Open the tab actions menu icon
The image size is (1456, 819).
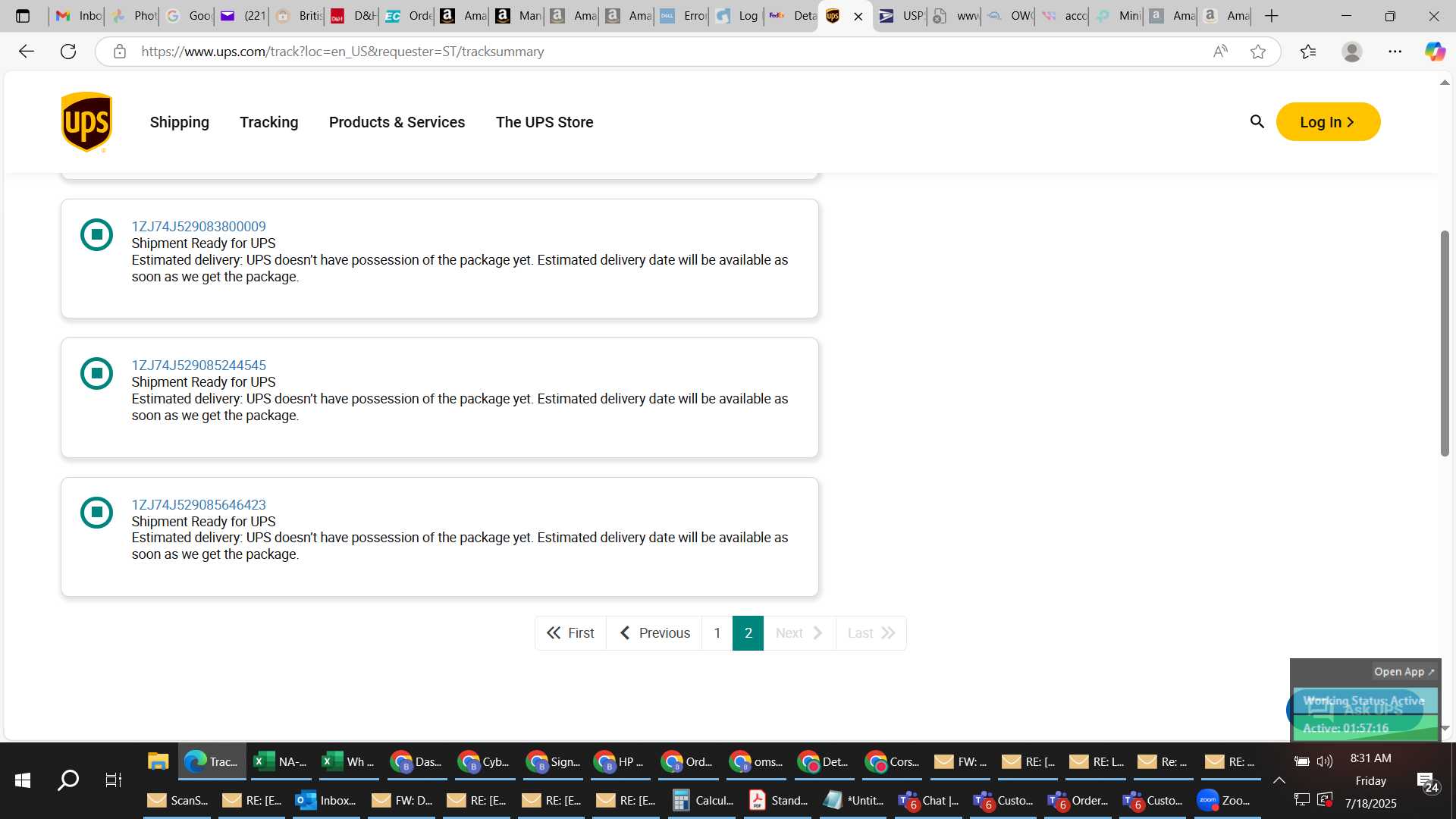tap(23, 16)
